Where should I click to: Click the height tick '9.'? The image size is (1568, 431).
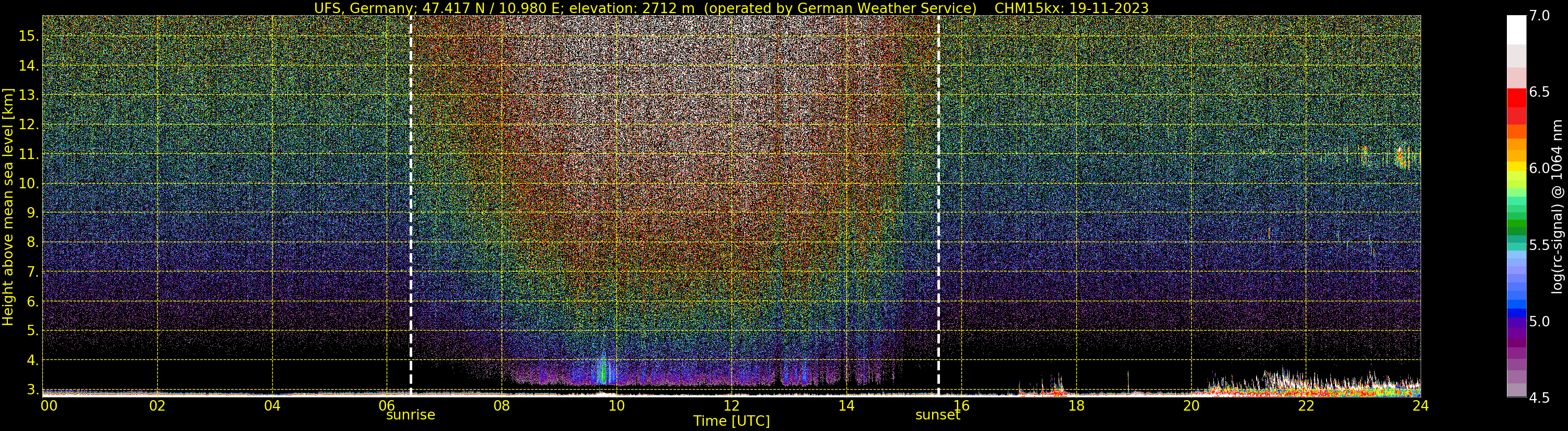tap(32, 213)
